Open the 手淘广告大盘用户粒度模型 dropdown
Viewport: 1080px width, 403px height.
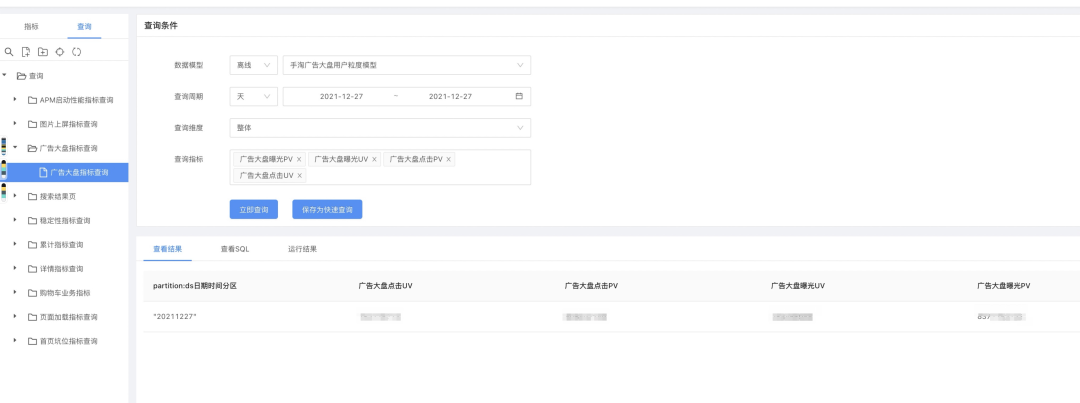pos(406,65)
